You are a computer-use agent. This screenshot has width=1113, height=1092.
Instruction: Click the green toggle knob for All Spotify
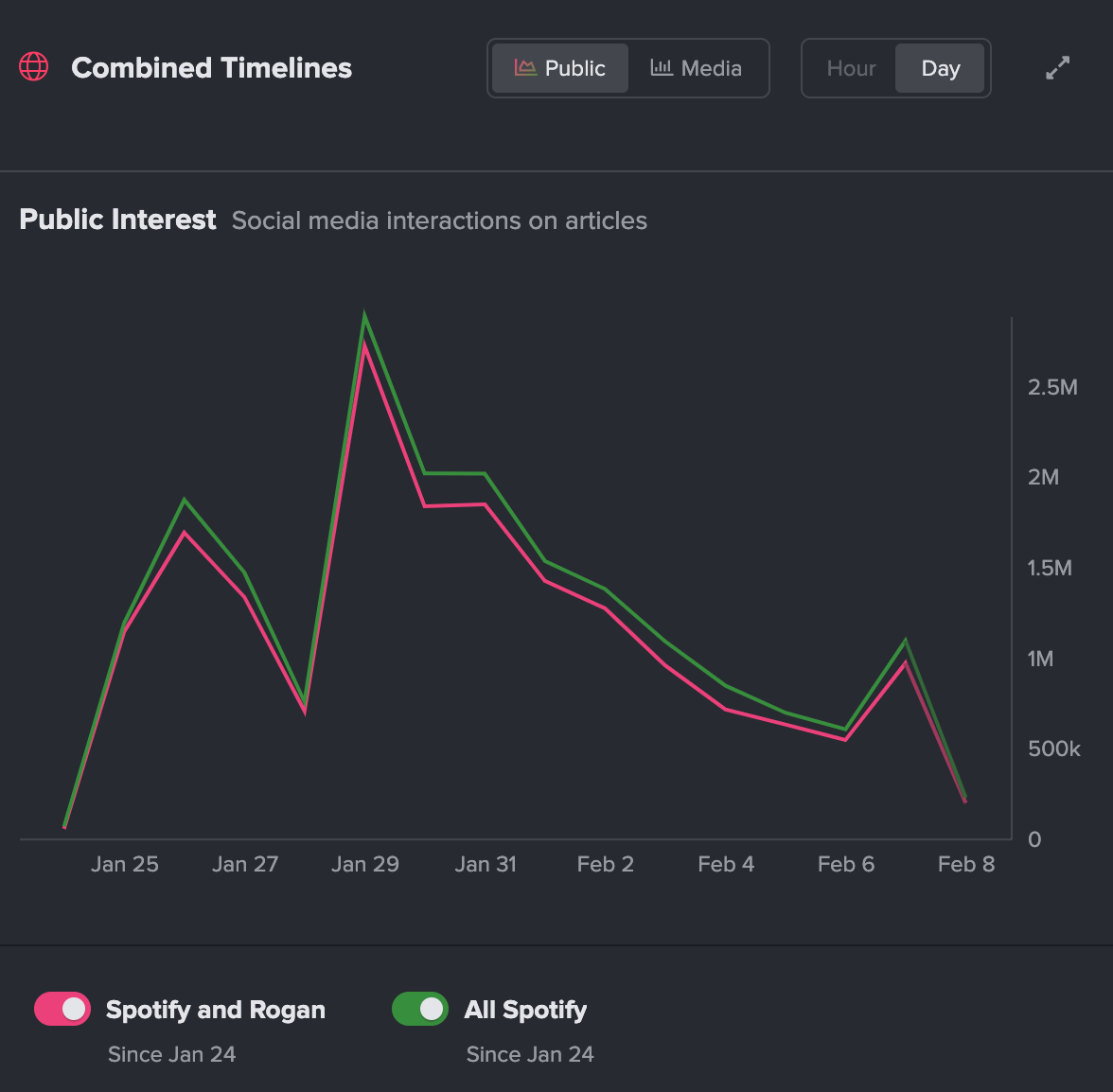pos(433,1009)
